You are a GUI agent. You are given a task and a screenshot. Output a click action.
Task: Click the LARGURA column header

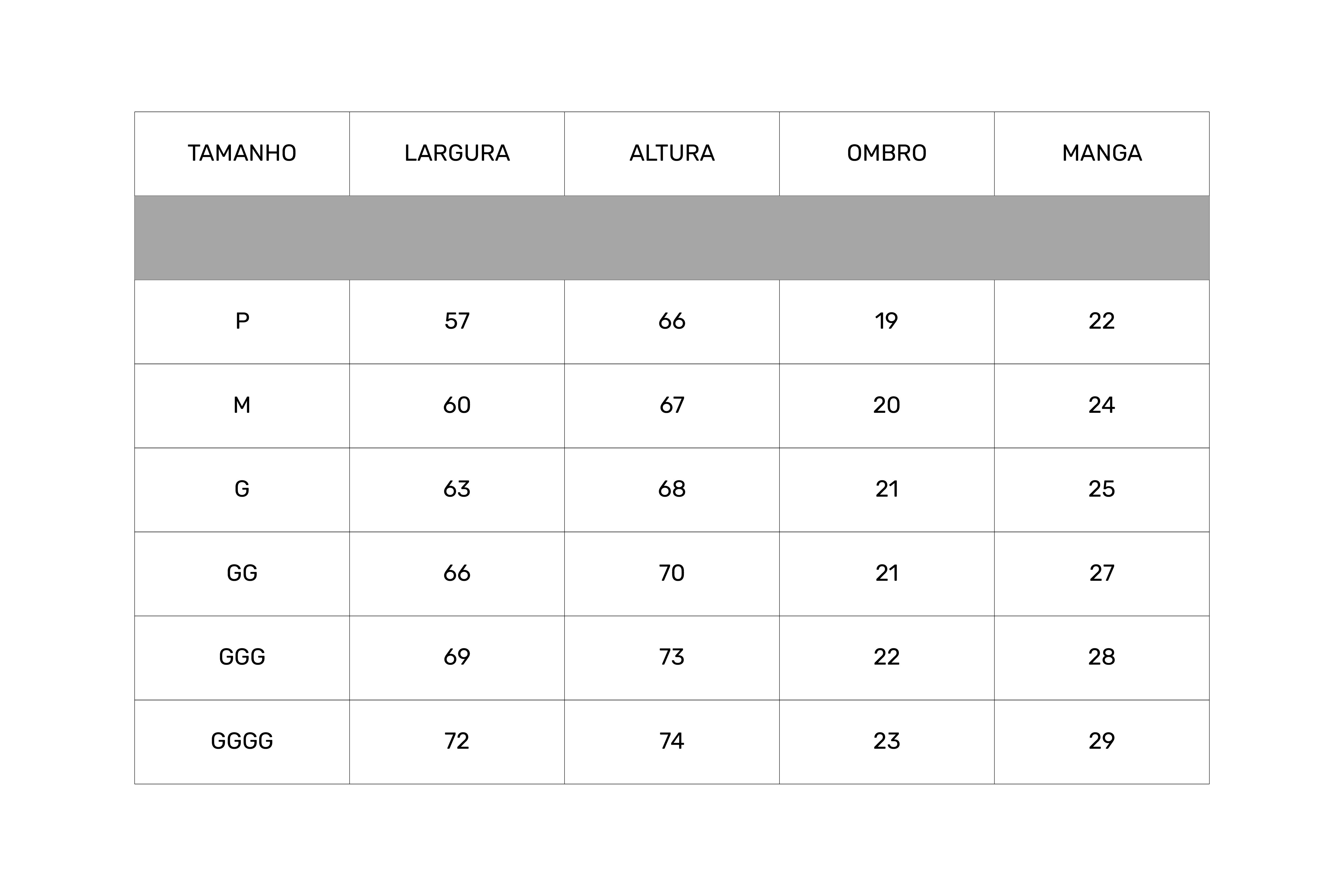click(x=457, y=153)
